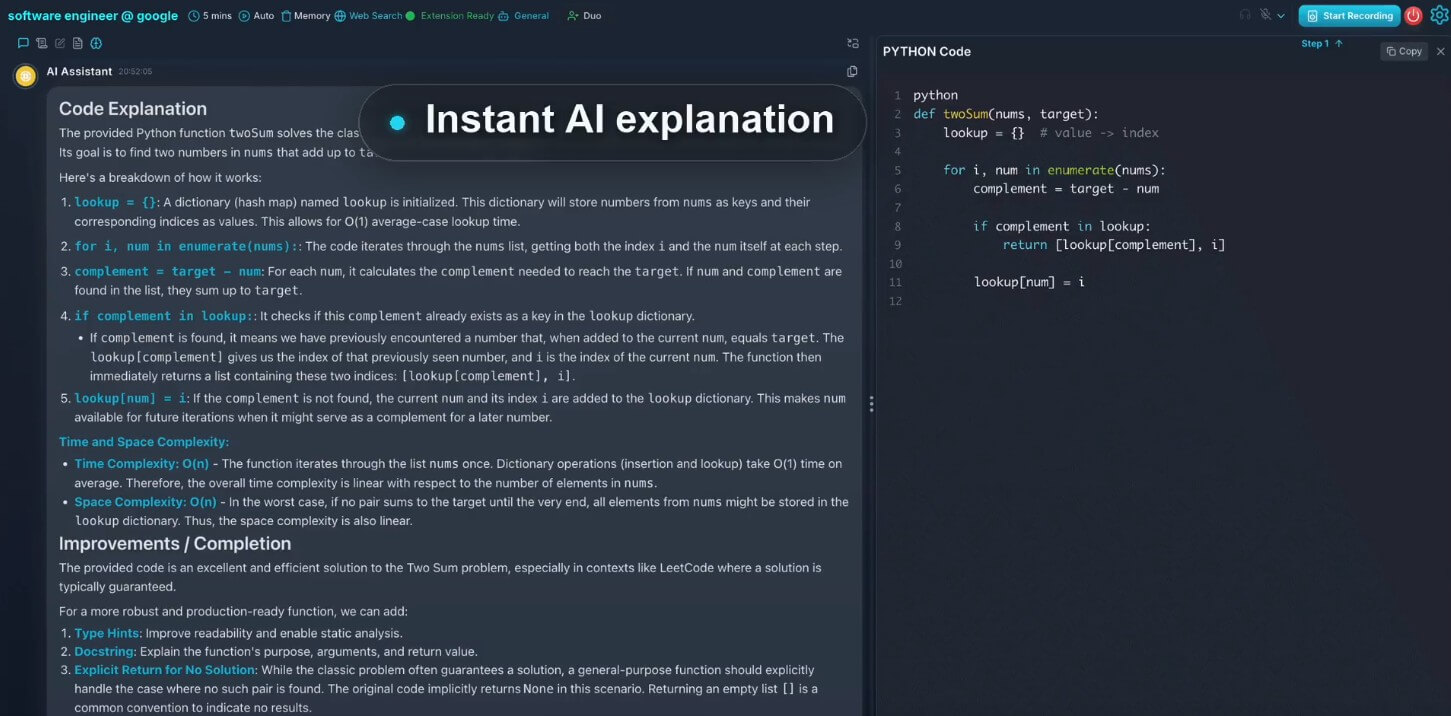
Task: Click the edit pencil icon in the toolbar
Action: (x=60, y=43)
